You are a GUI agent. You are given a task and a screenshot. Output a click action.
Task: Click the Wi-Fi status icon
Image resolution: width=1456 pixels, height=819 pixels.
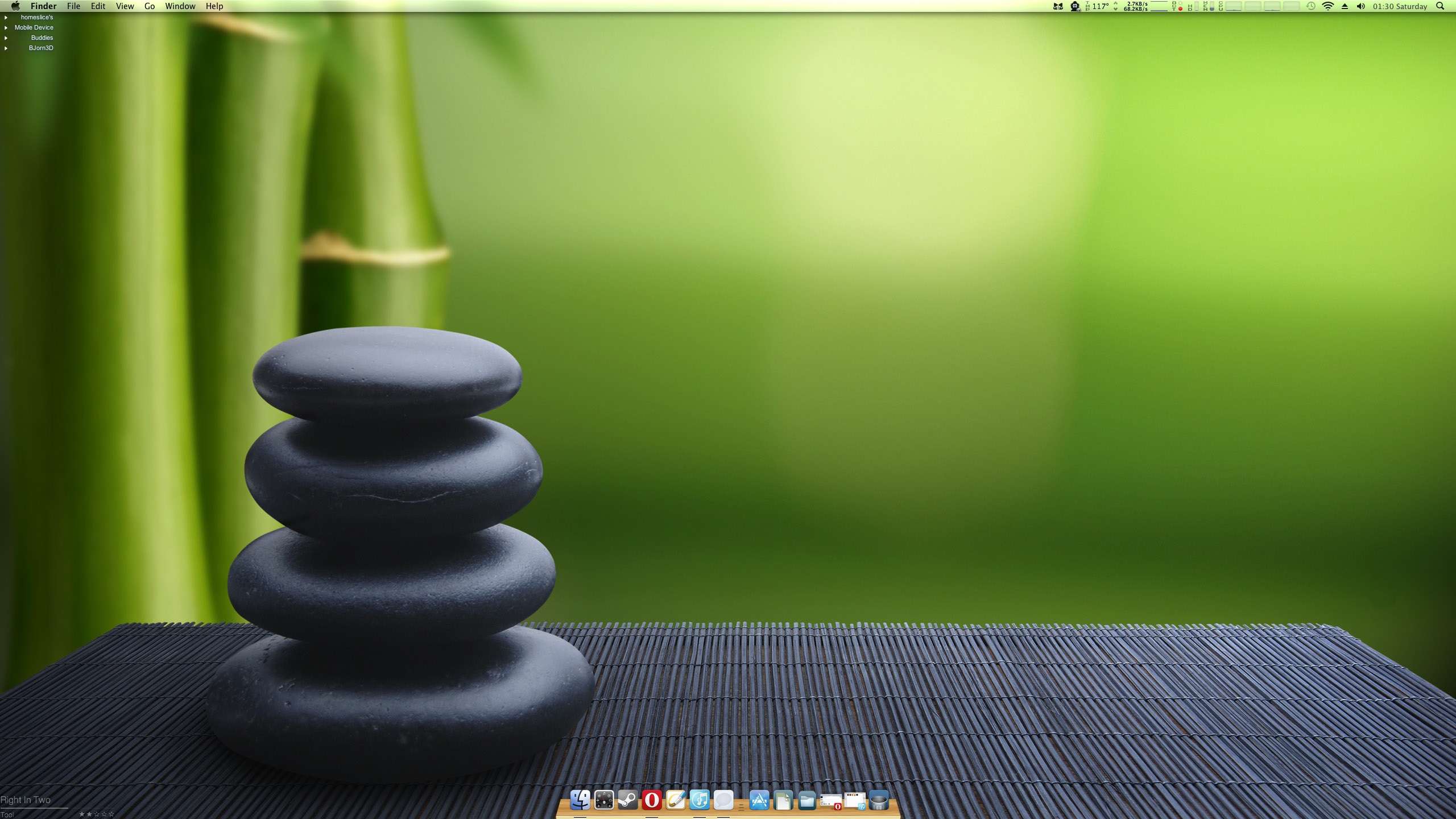(x=1327, y=6)
